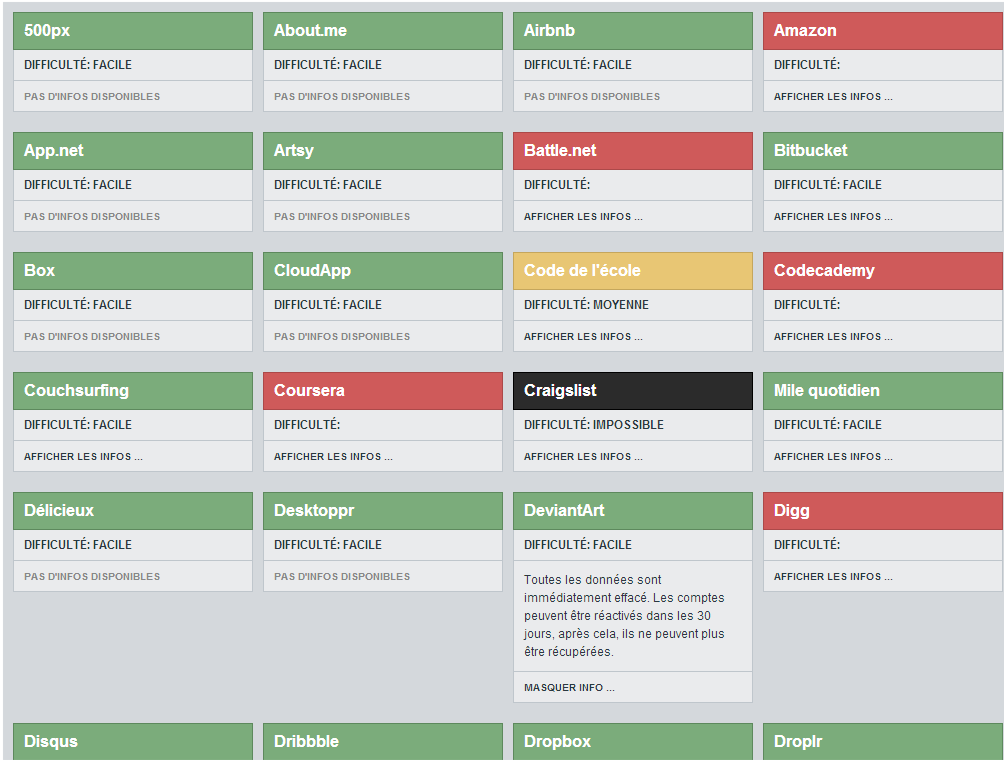The image size is (1004, 760).
Task: Click the Code de l'école header
Action: [x=633, y=271]
